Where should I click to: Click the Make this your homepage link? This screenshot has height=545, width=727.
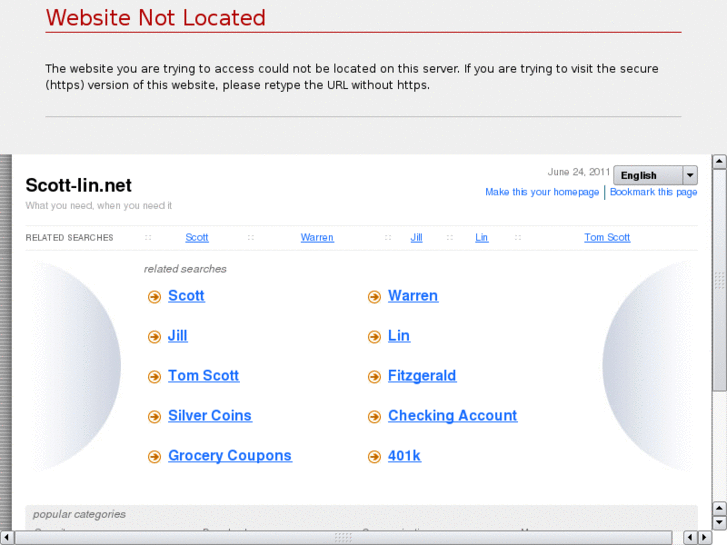tap(542, 192)
